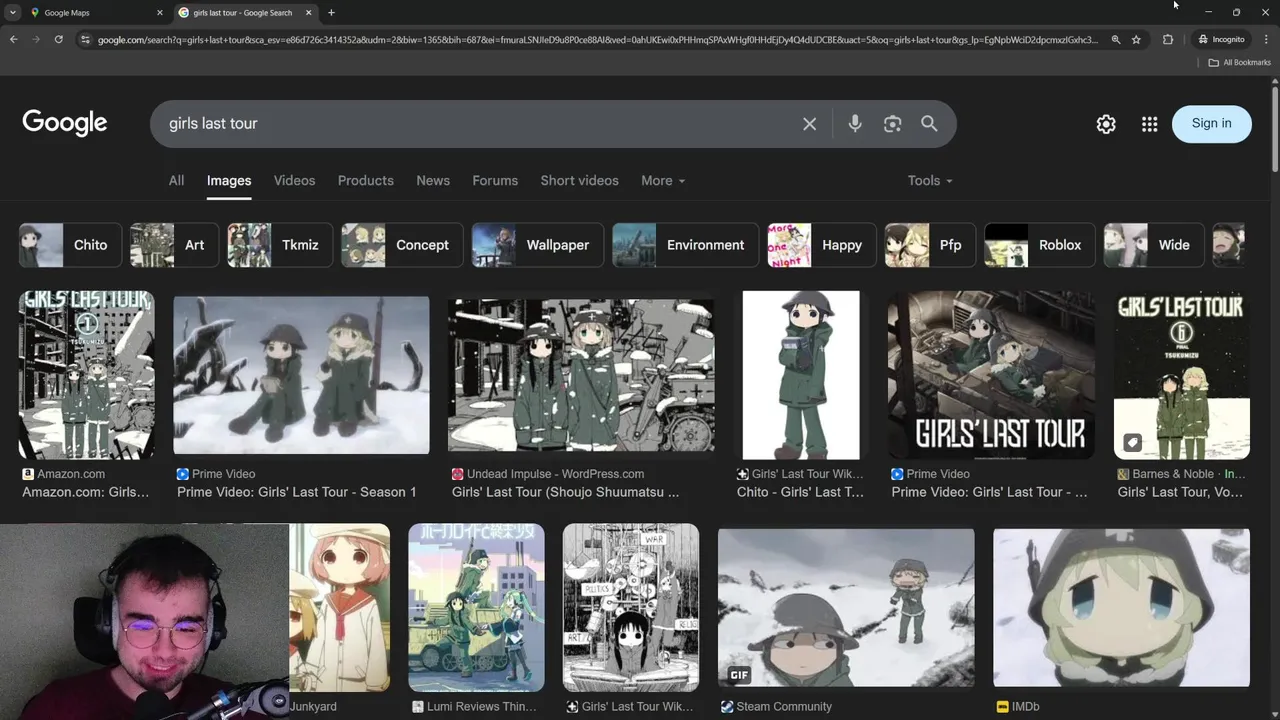The width and height of the screenshot is (1280, 720).
Task: Open the Incognito profile indicator
Action: point(1222,40)
